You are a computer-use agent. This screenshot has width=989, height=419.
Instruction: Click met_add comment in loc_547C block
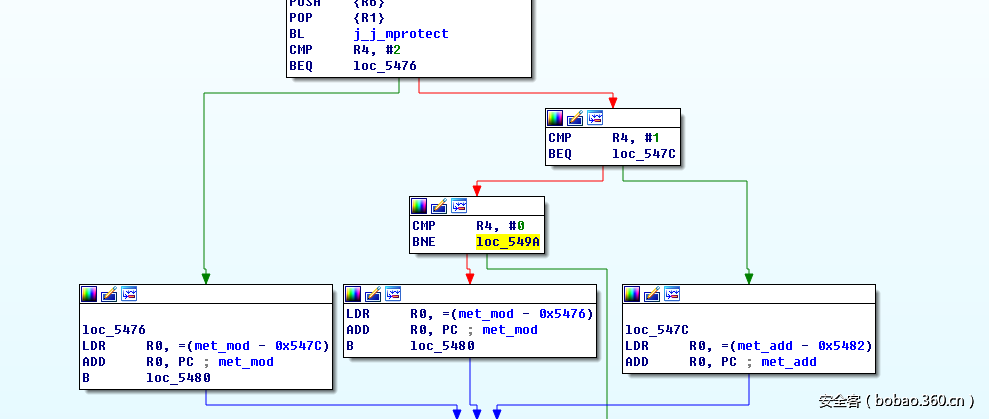[x=789, y=362]
